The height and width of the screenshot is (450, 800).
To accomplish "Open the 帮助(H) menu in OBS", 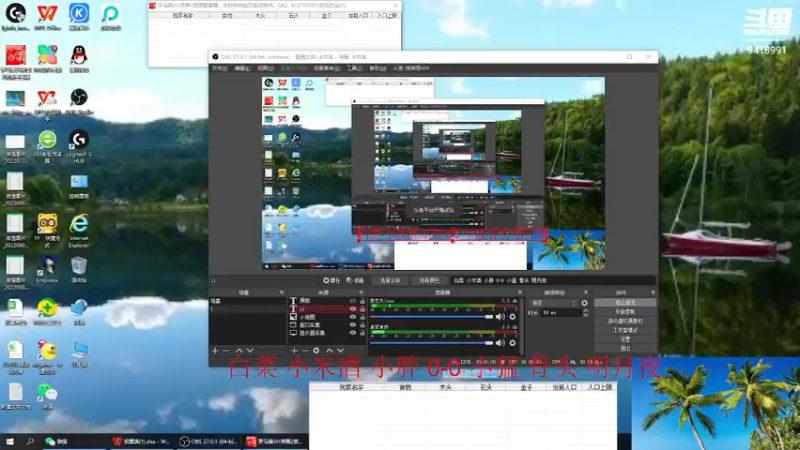I will point(377,68).
